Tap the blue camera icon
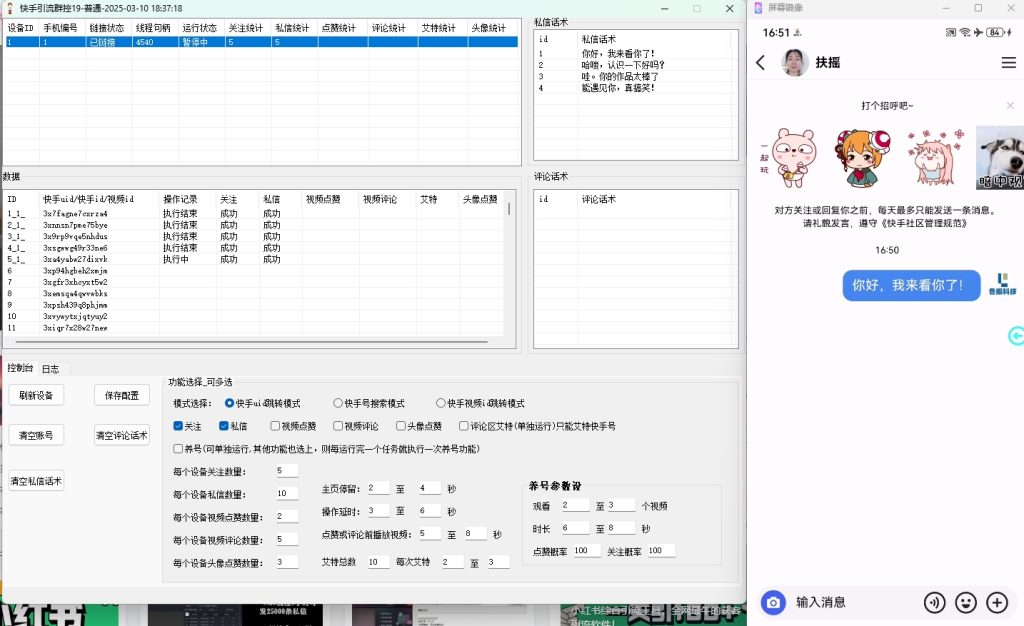Screen dimensions: 1024x626 (773, 602)
